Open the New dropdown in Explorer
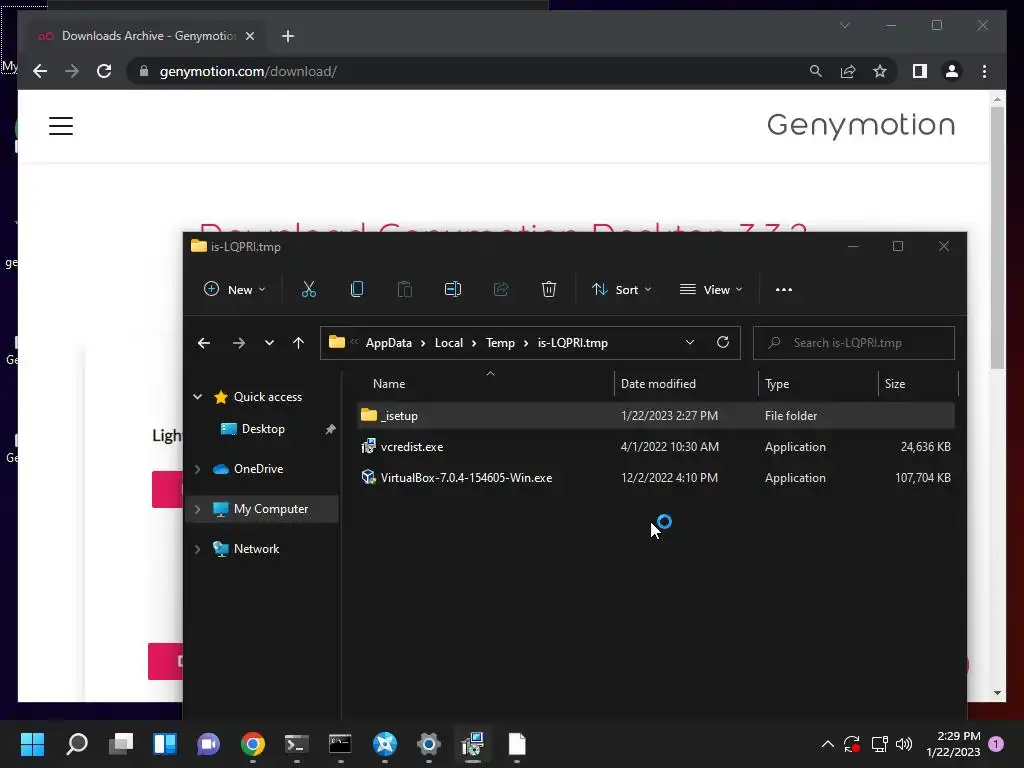This screenshot has width=1024, height=768. [x=234, y=289]
